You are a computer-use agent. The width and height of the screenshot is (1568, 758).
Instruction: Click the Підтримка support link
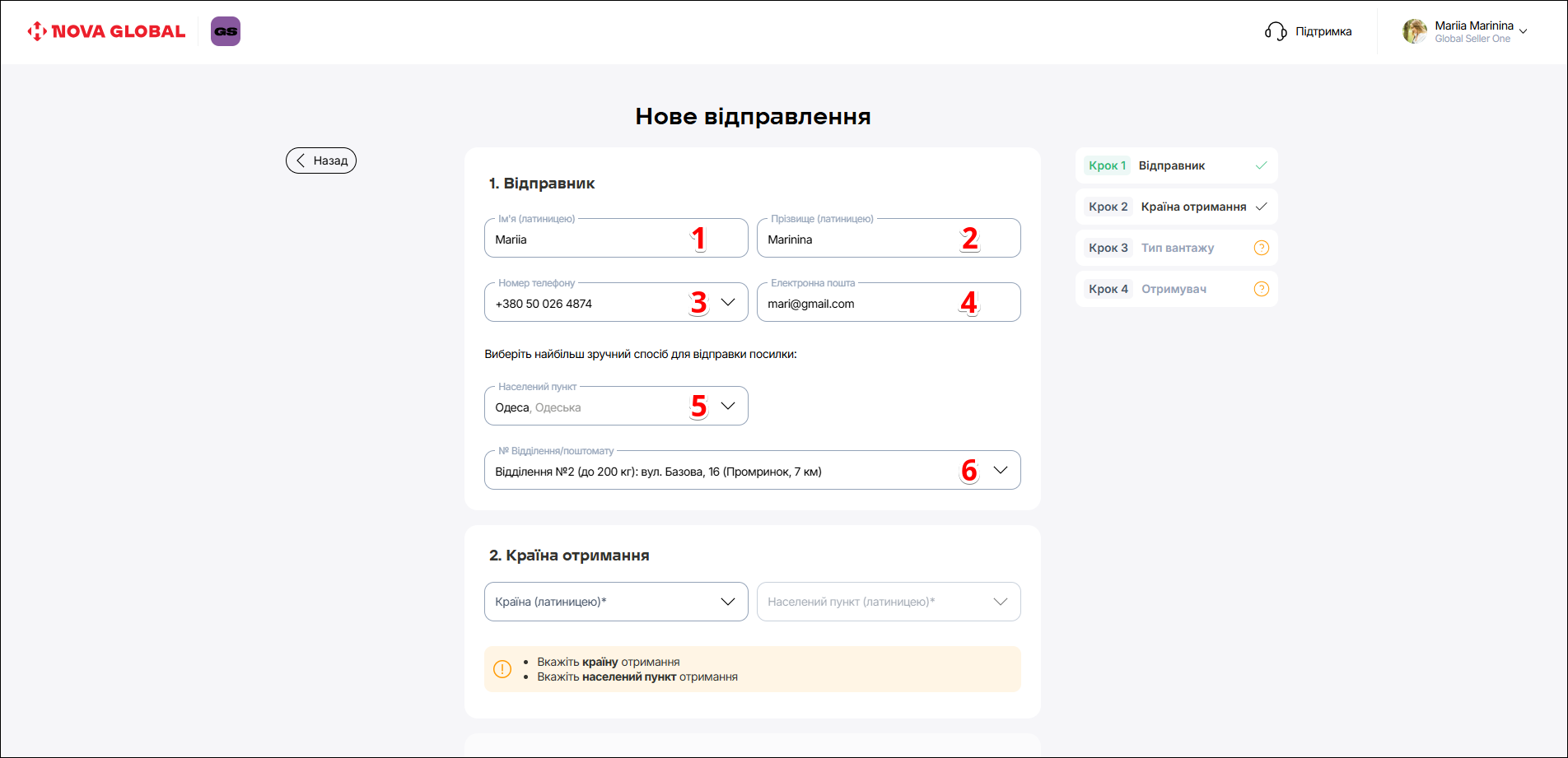click(x=1323, y=31)
